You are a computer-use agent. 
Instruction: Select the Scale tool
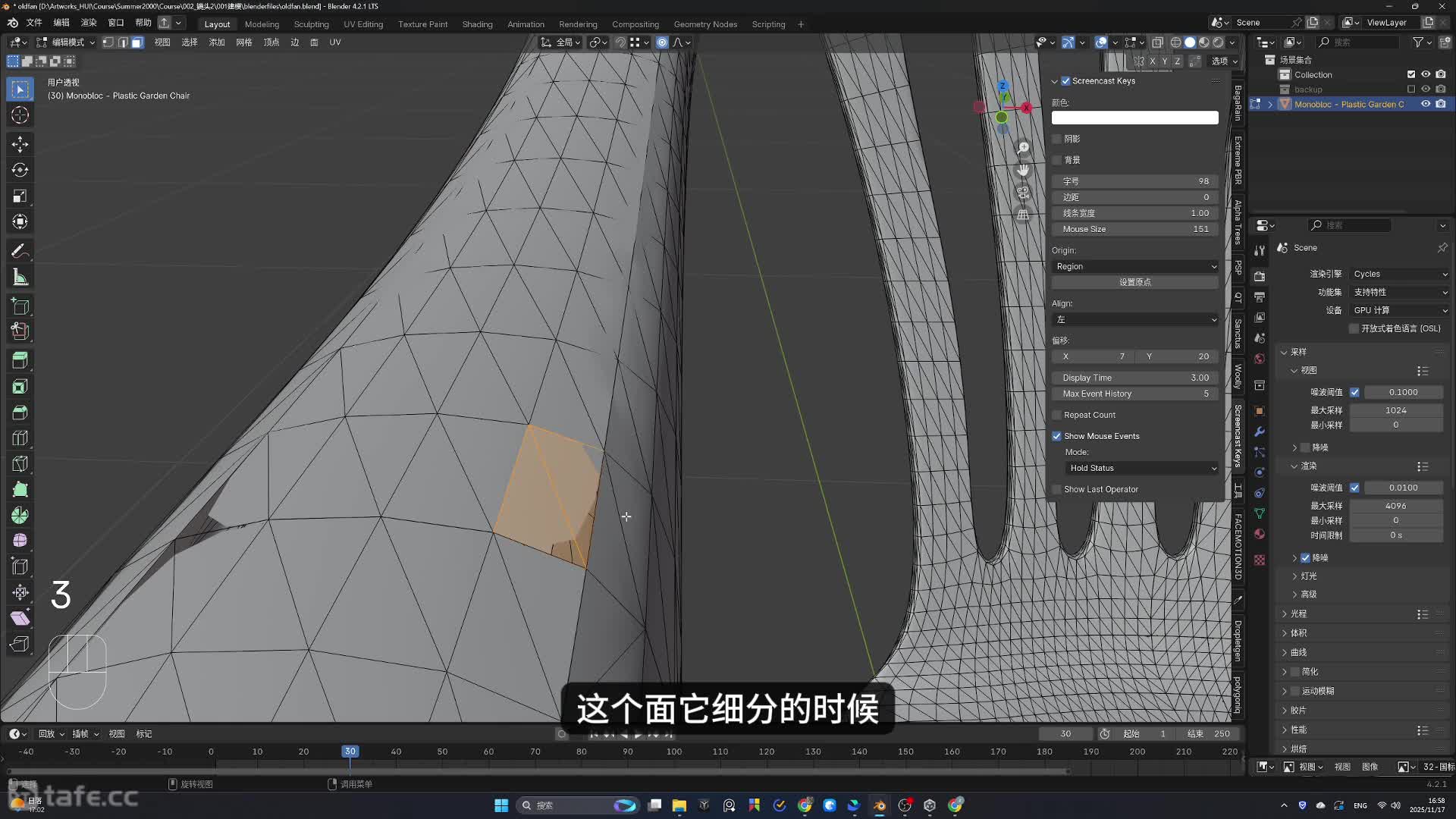tap(20, 196)
